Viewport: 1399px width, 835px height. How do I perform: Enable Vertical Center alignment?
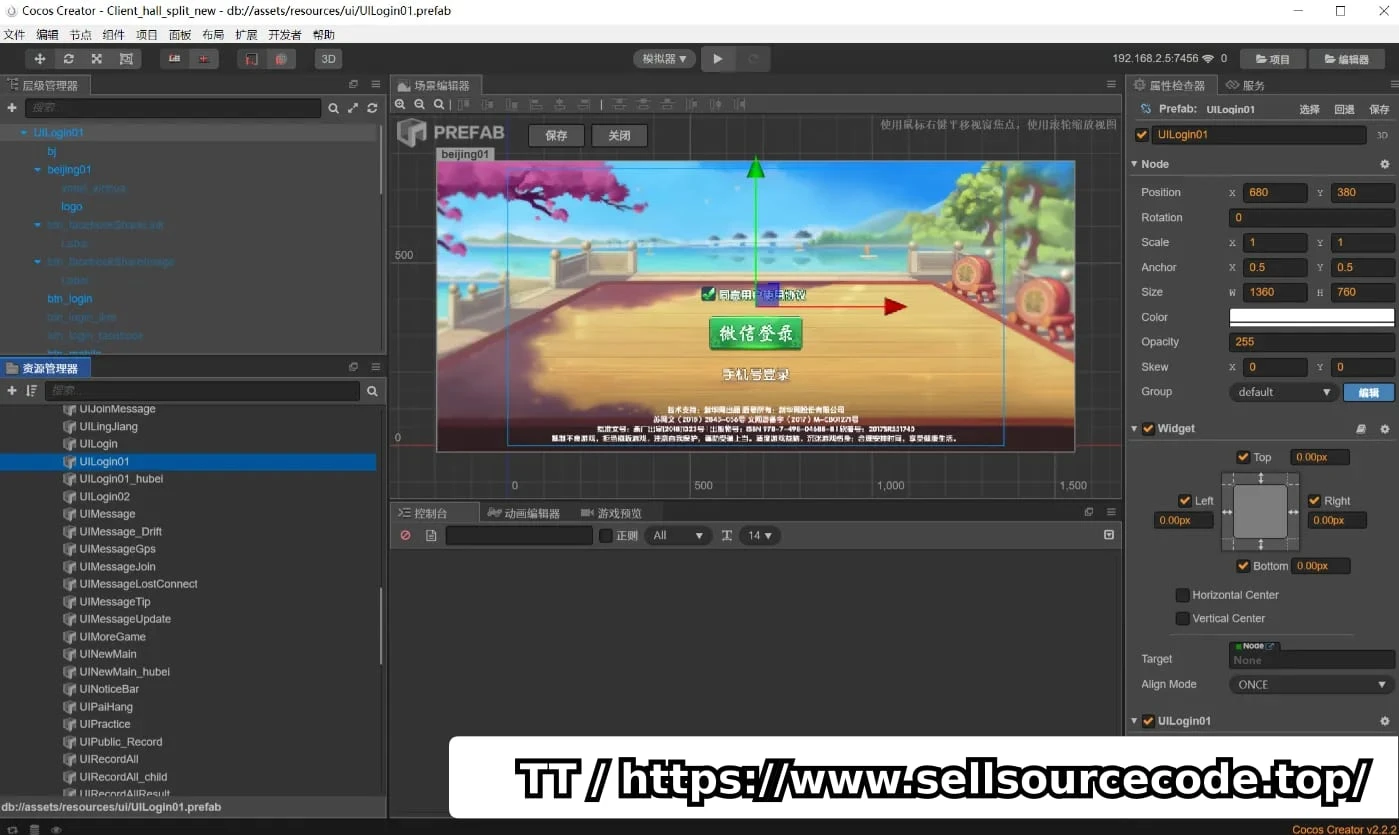pyautogui.click(x=1183, y=619)
